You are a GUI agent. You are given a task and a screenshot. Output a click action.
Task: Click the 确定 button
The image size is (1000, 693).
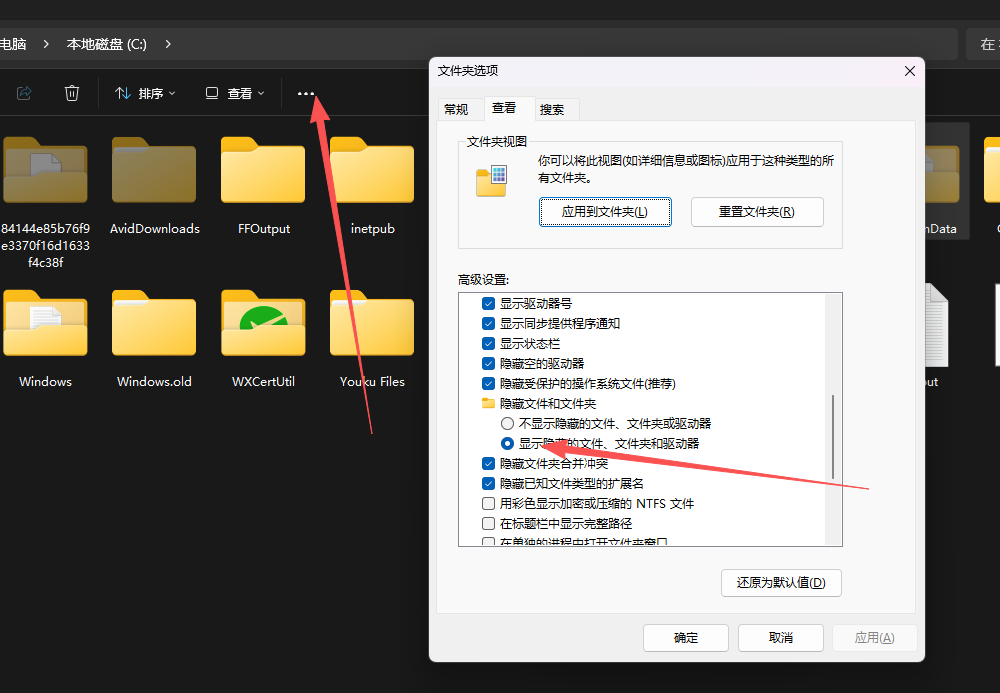tap(686, 638)
